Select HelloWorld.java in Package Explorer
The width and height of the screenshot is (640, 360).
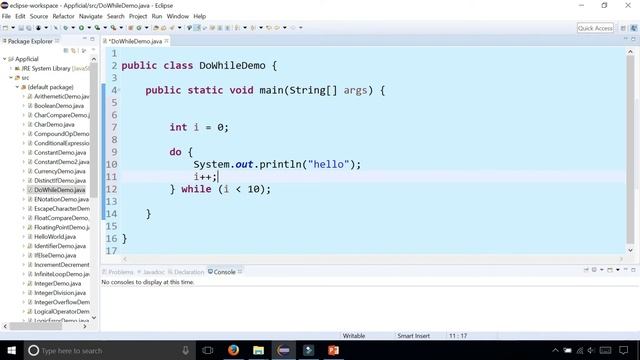pos(55,237)
